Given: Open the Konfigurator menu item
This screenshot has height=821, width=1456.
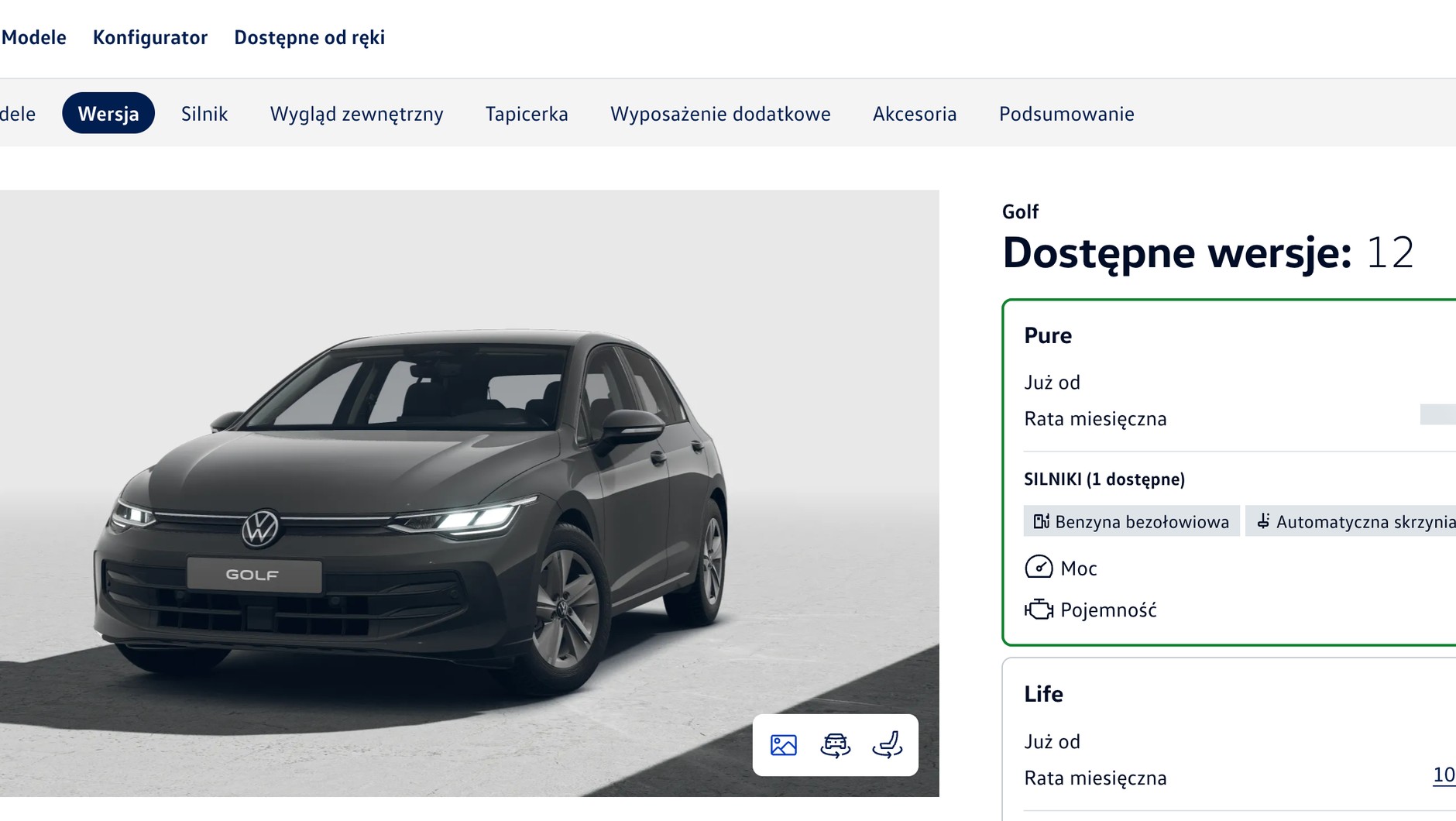Looking at the screenshot, I should click(150, 37).
